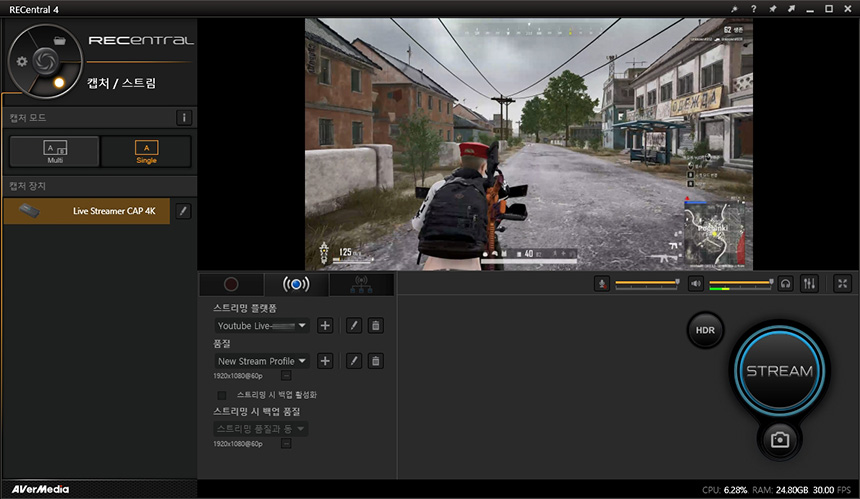Adjust speaker volume slider
This screenshot has width=860, height=499.
741,283
